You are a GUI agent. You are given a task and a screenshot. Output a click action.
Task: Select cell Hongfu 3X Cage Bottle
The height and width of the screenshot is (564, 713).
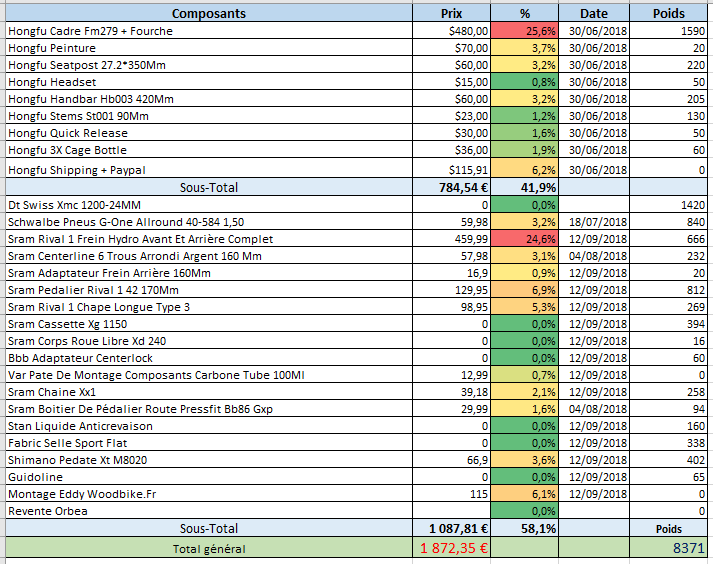click(209, 150)
